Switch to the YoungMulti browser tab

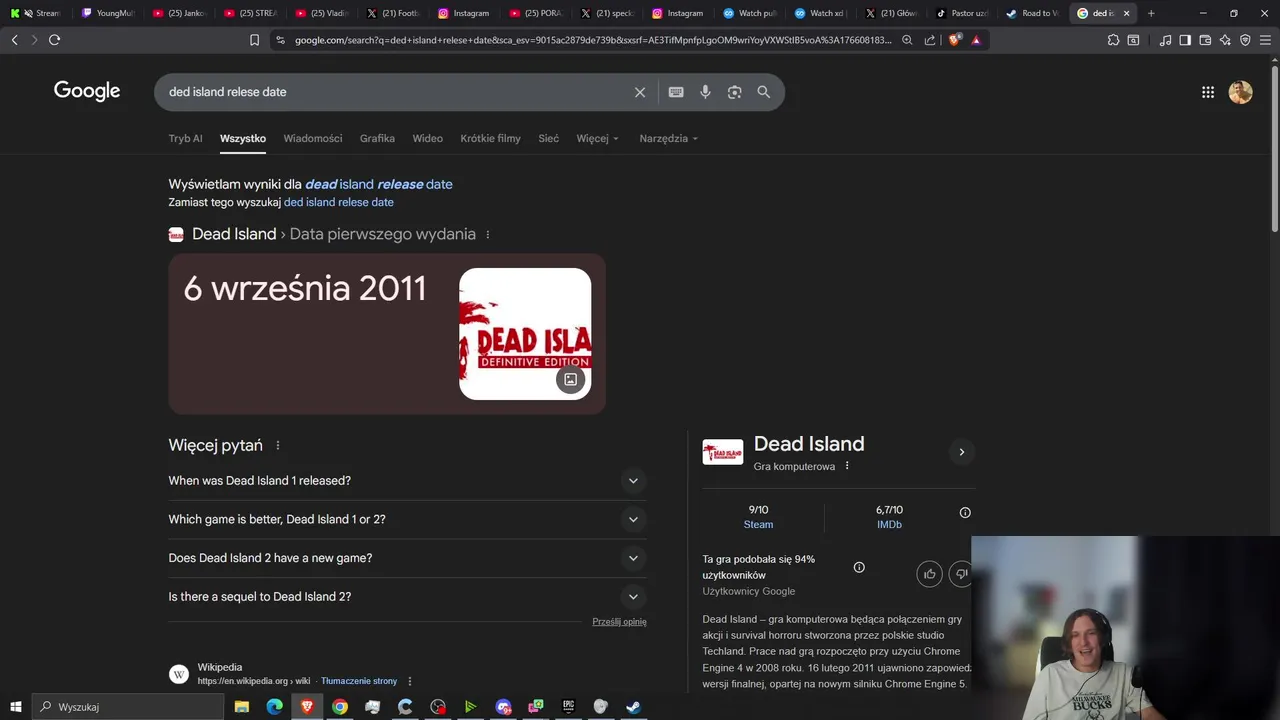[x=108, y=13]
